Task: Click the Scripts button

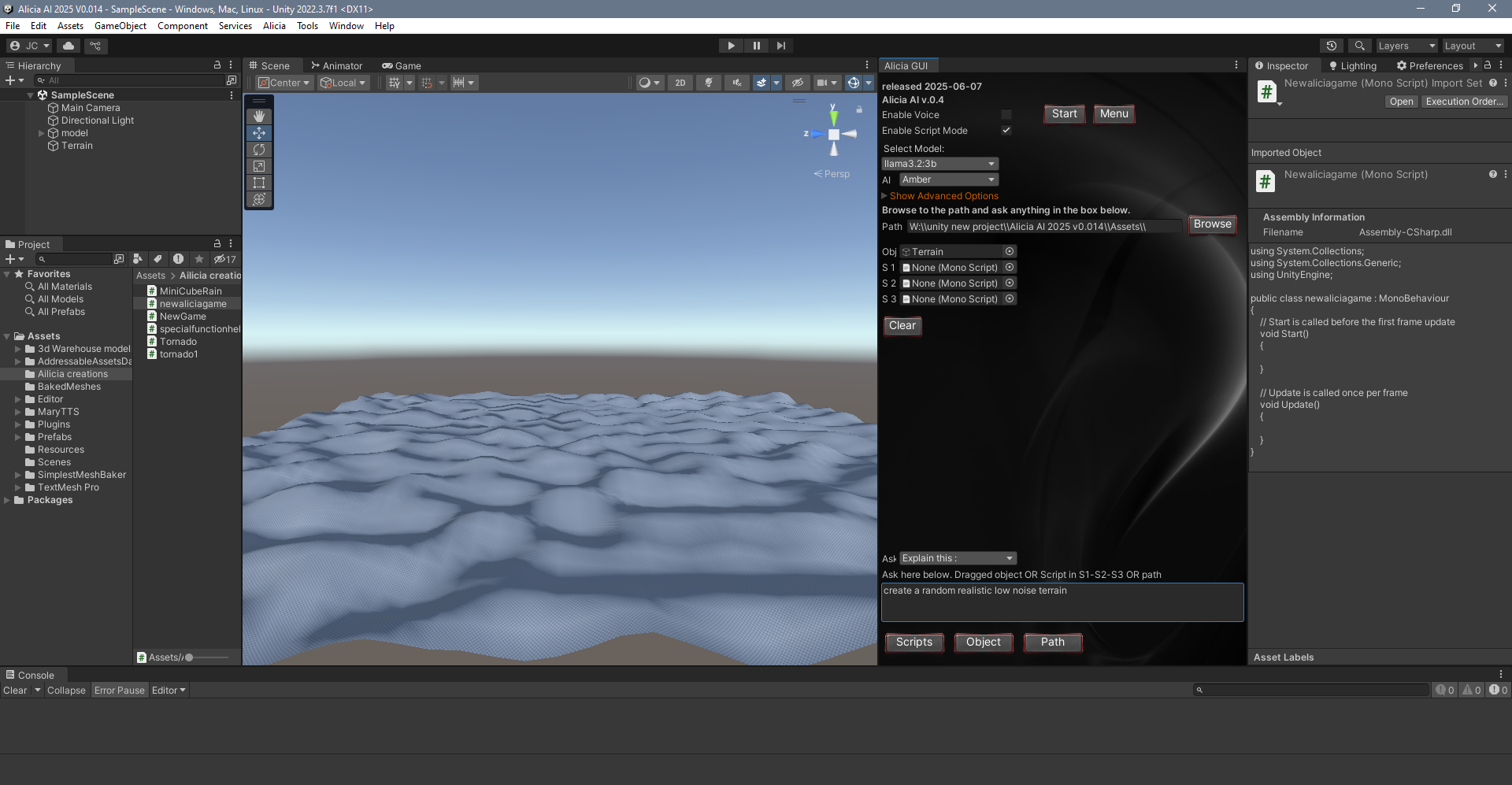Action: click(914, 642)
